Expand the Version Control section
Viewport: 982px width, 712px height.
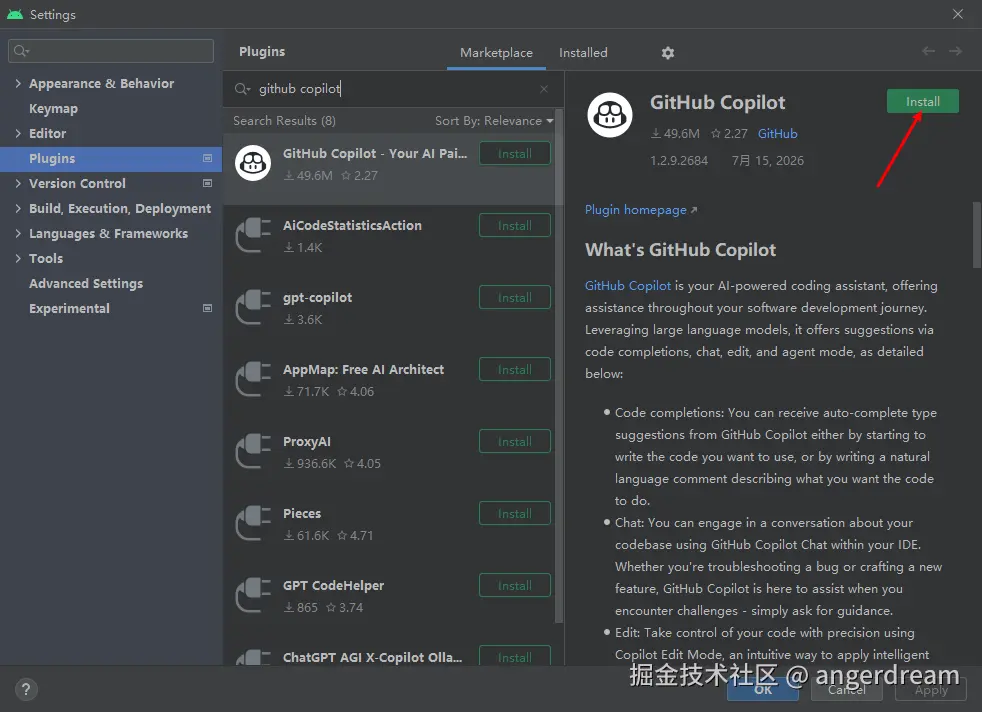(x=18, y=183)
